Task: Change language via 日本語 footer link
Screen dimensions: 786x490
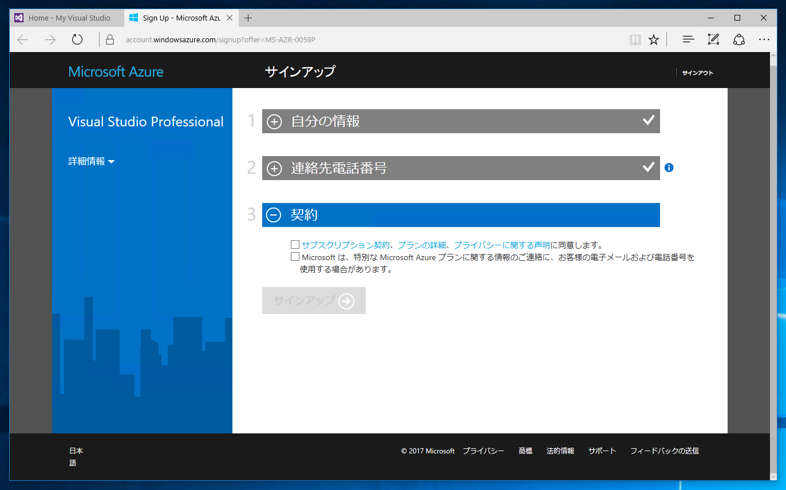Action: [x=76, y=456]
